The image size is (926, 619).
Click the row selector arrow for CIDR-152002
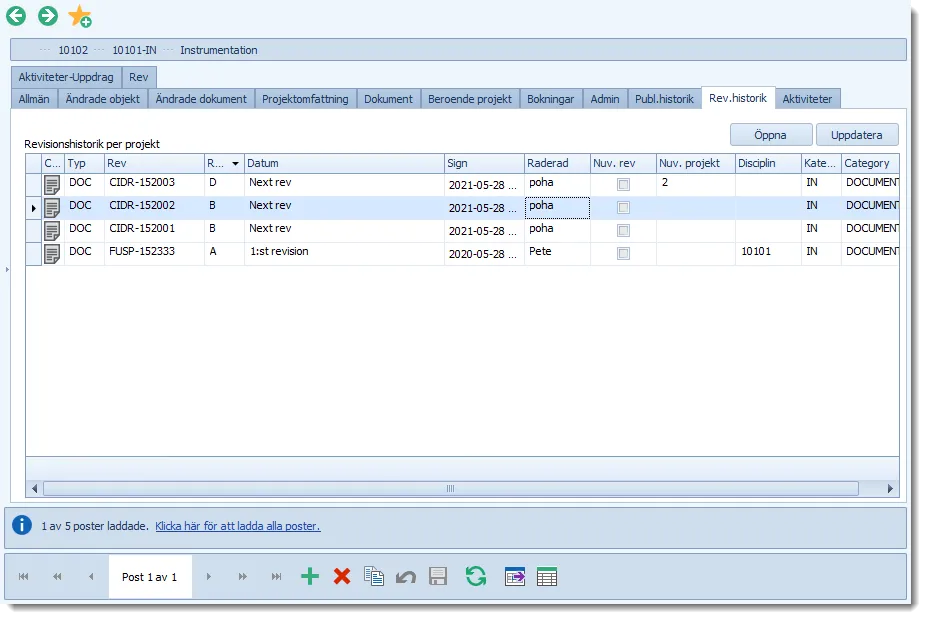[x=34, y=208]
